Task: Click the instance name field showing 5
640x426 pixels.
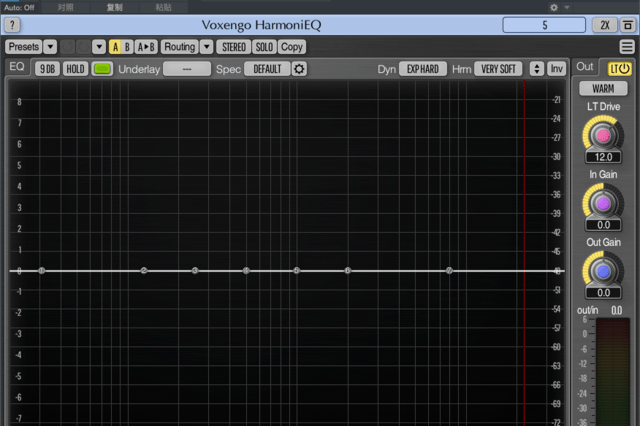Action: [544, 25]
